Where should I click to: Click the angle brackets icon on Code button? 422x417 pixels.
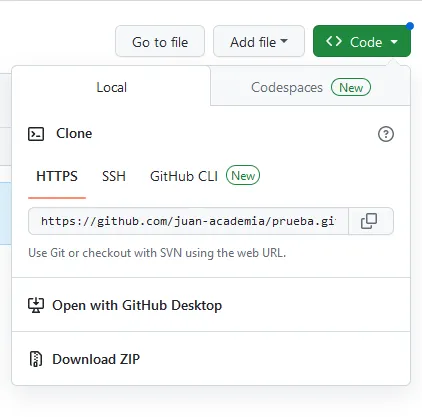click(334, 41)
